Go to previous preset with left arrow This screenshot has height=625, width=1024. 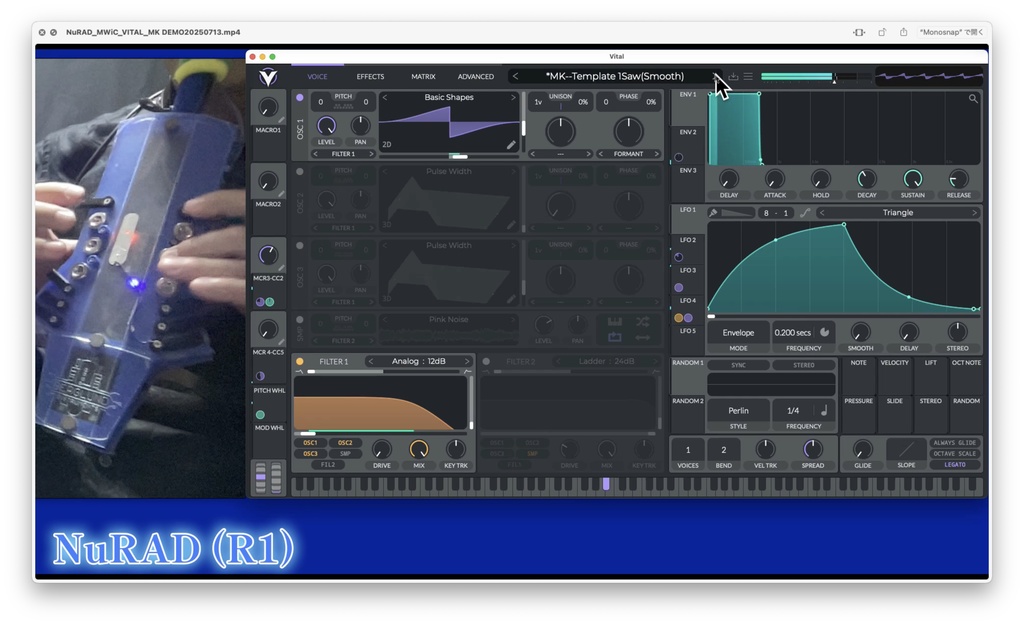click(515, 76)
